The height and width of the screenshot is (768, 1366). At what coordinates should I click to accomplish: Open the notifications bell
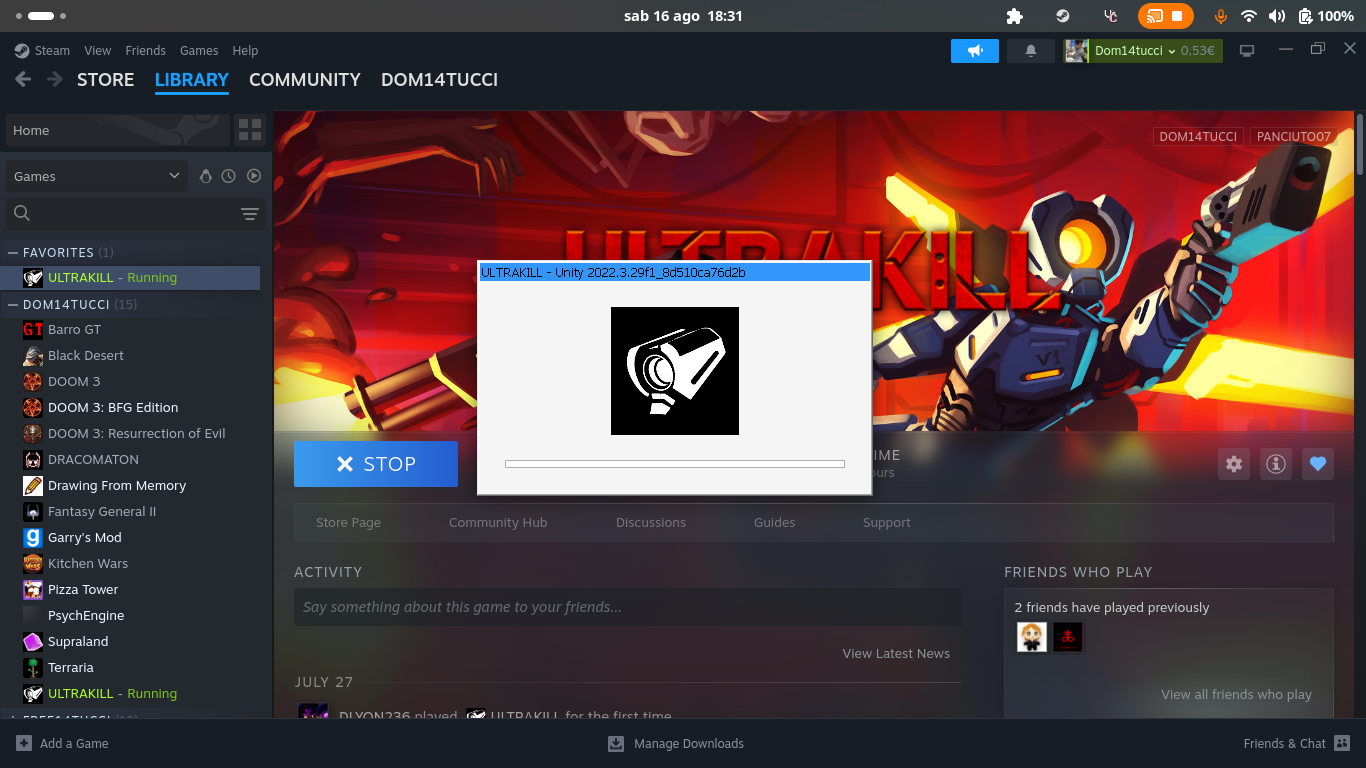pos(1030,51)
